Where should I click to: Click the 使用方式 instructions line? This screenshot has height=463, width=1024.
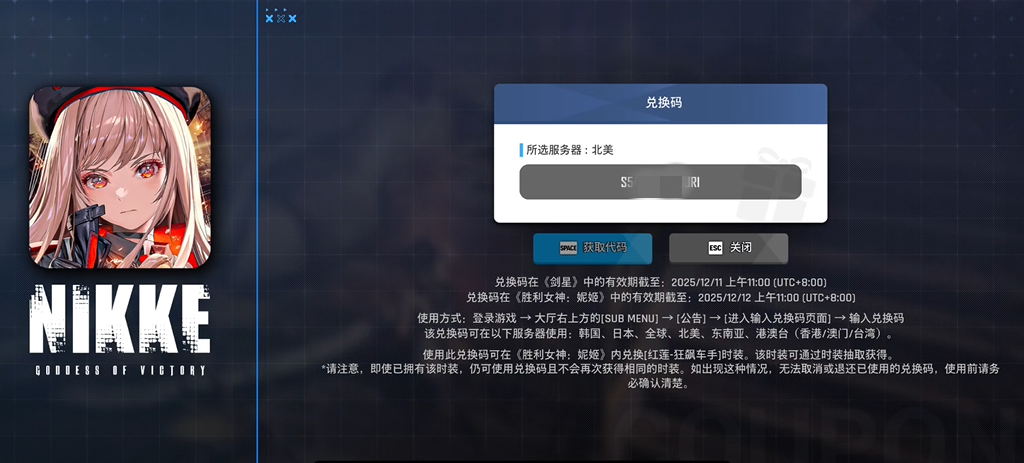tap(660, 318)
